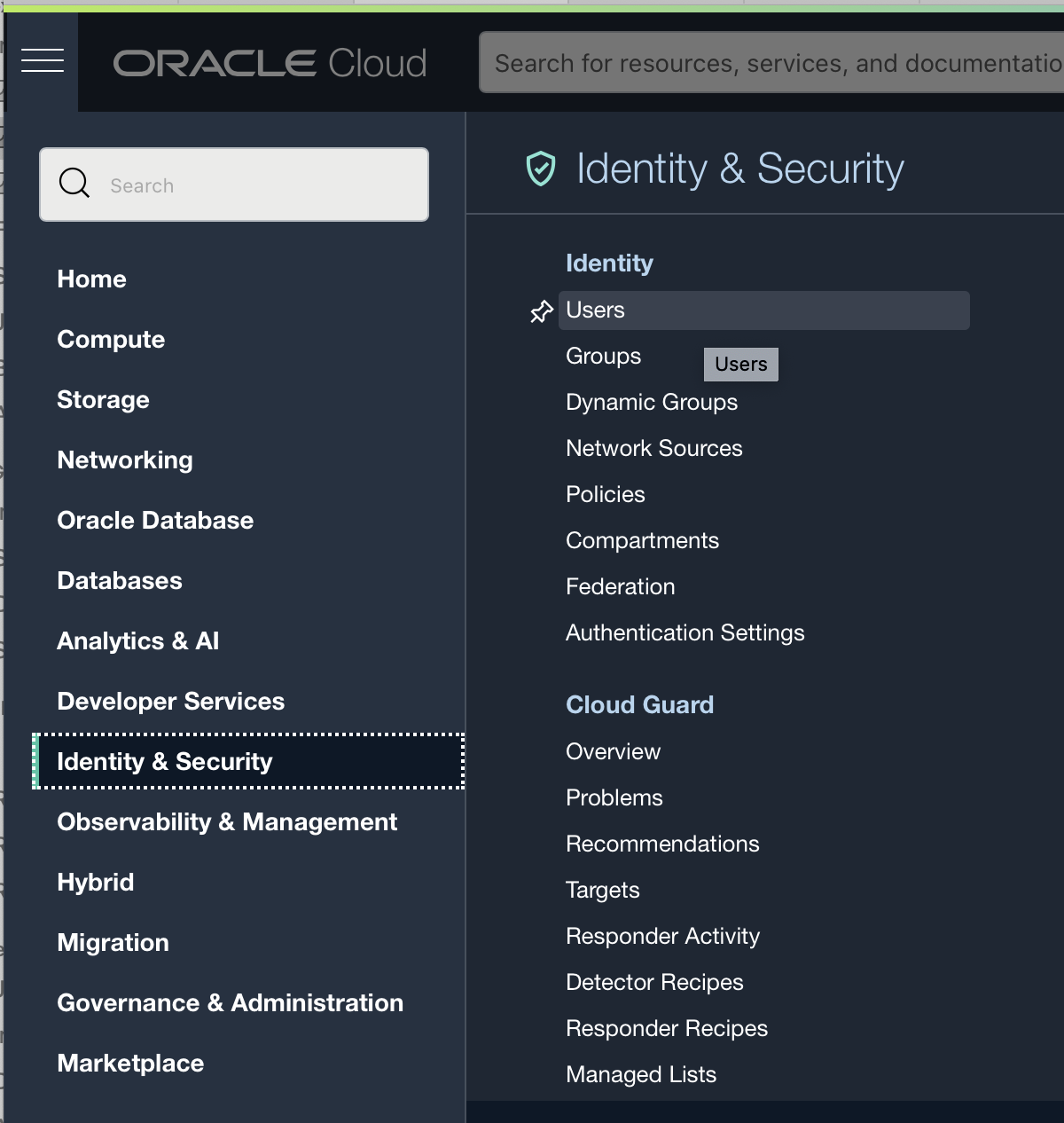Open the Migration category
Screen dimensions: 1064x1123
113,942
